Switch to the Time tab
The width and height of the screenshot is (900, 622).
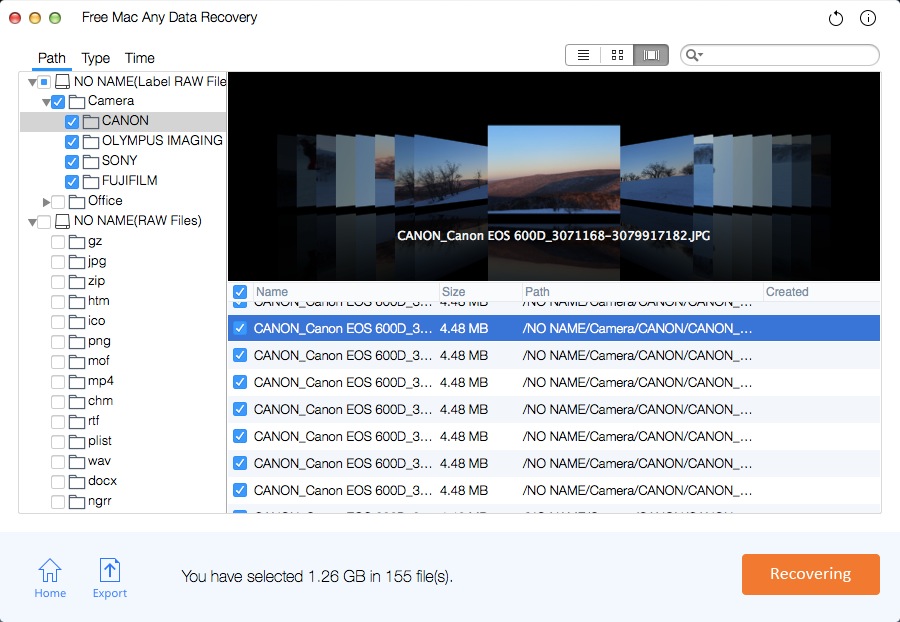(140, 58)
